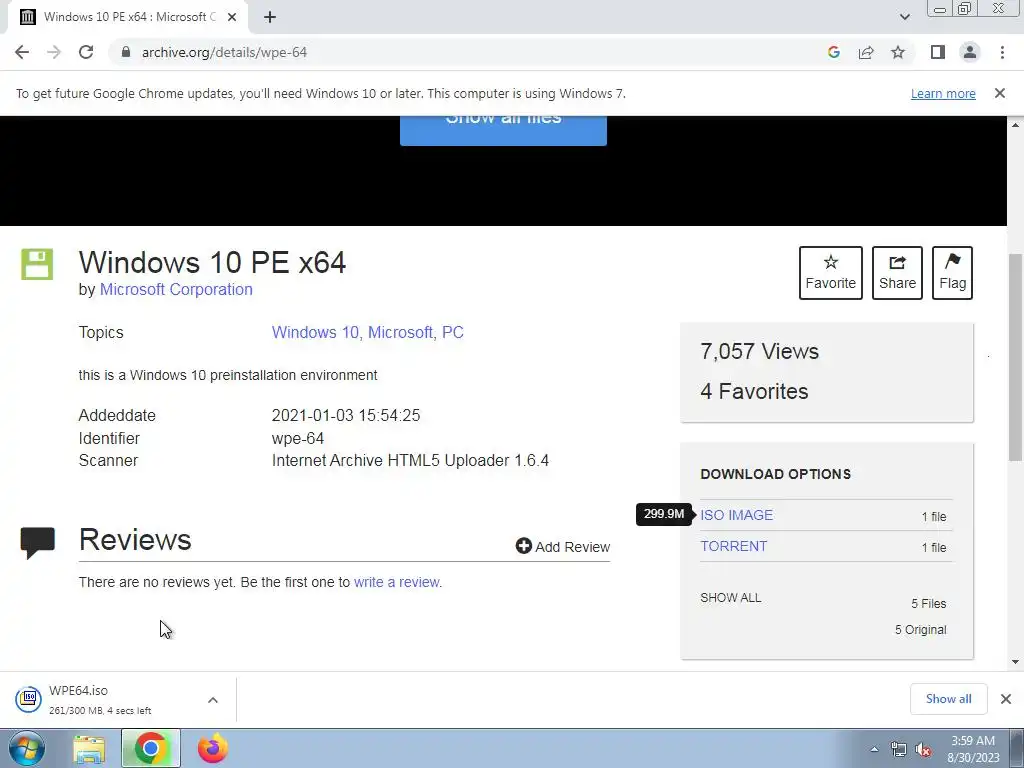Click the Share button on the item

897,273
